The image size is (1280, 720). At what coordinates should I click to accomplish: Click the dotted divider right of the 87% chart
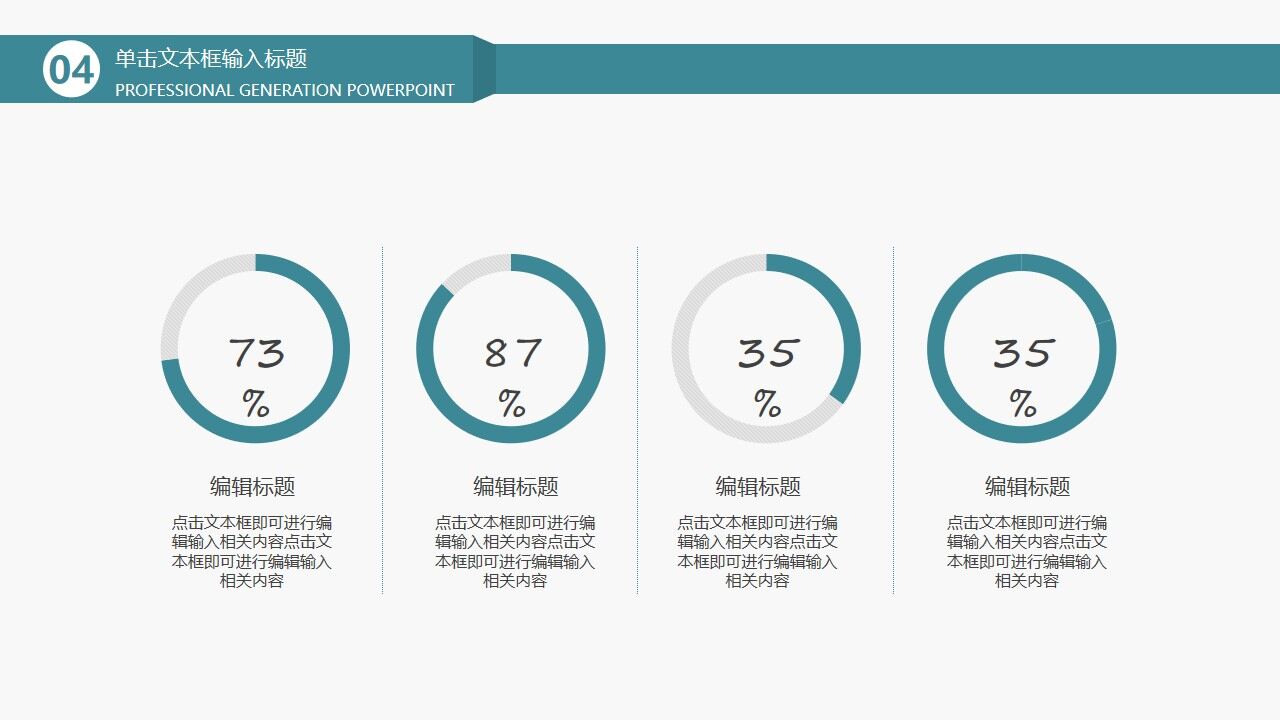[638, 420]
